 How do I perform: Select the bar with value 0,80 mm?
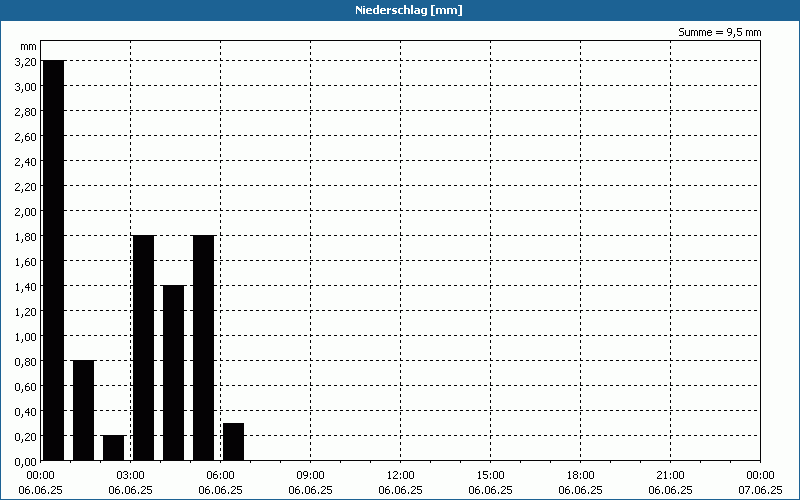coord(84,410)
